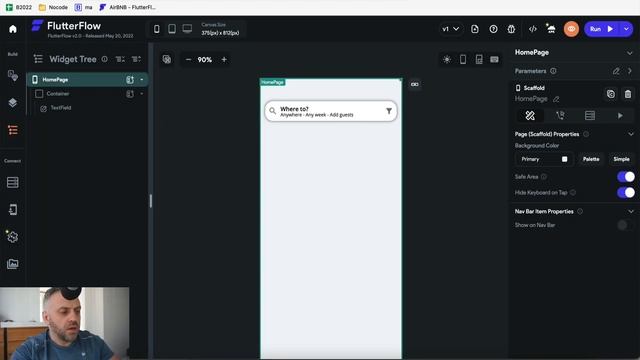Viewport: 640px width, 360px height.
Task: Open Settings and Integrations gear icon
Action: [x=12, y=237]
